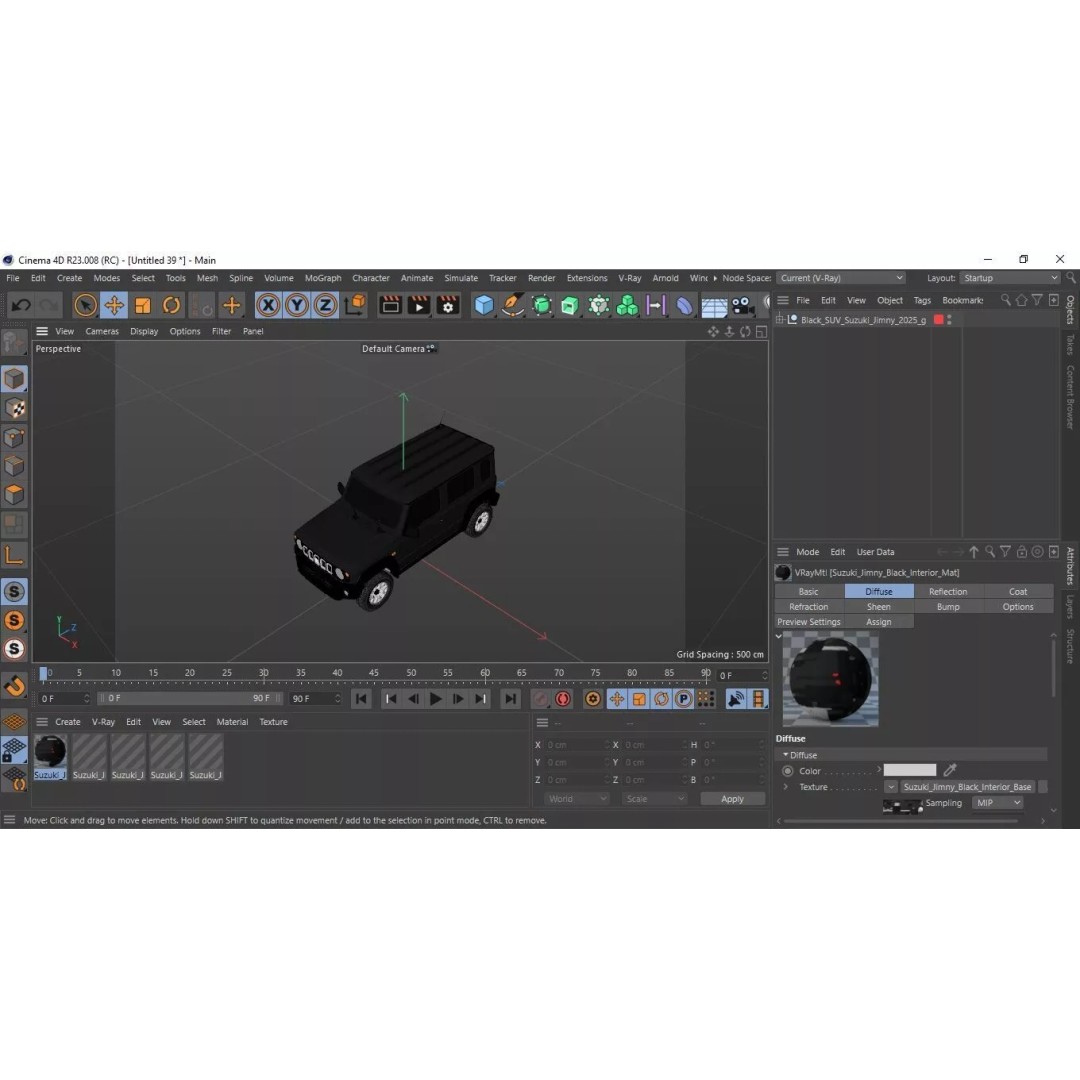Toggle Rotation keyframe recording
The height and width of the screenshot is (1080, 1080).
[661, 699]
